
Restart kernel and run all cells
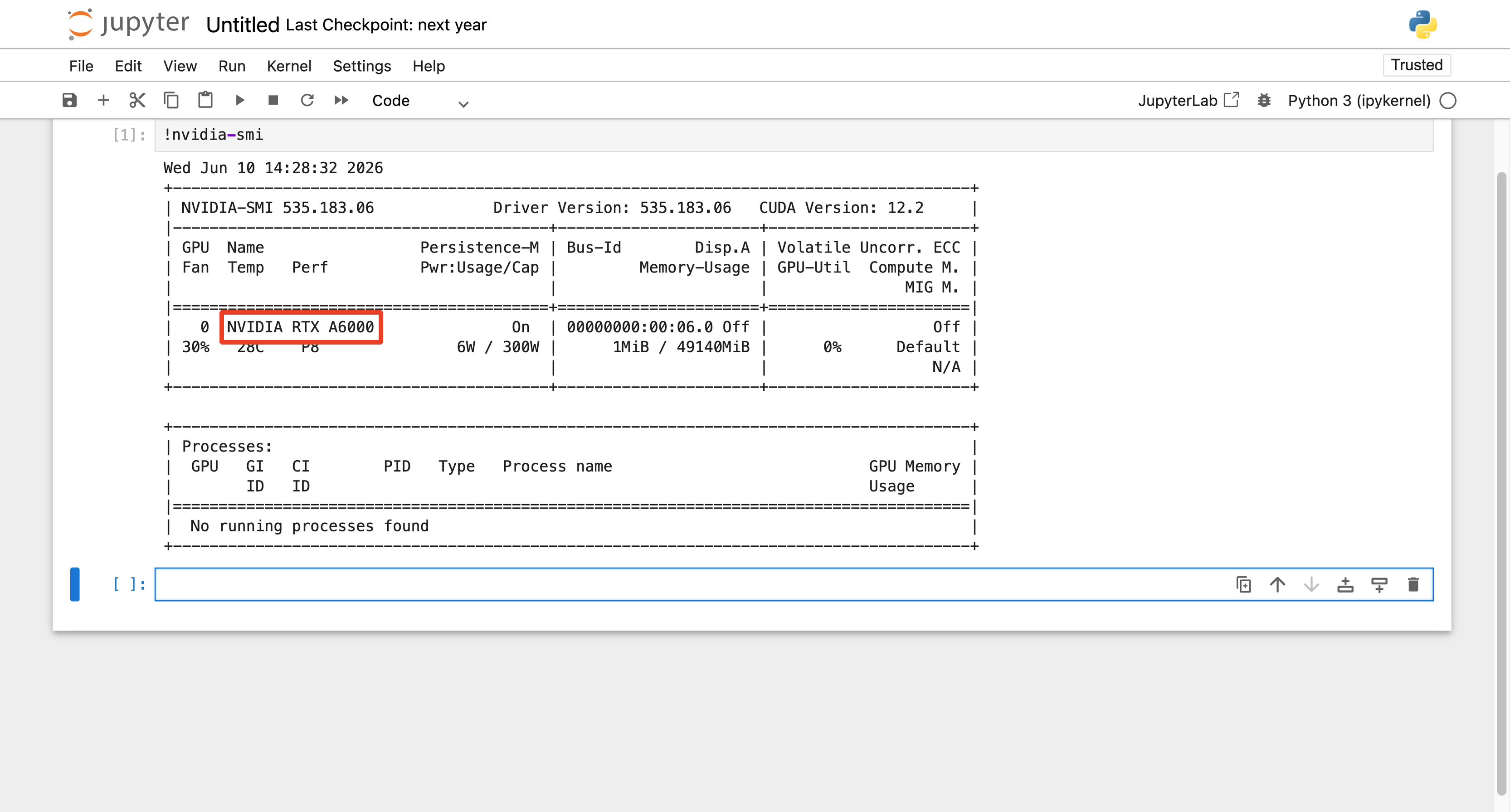pos(341,100)
